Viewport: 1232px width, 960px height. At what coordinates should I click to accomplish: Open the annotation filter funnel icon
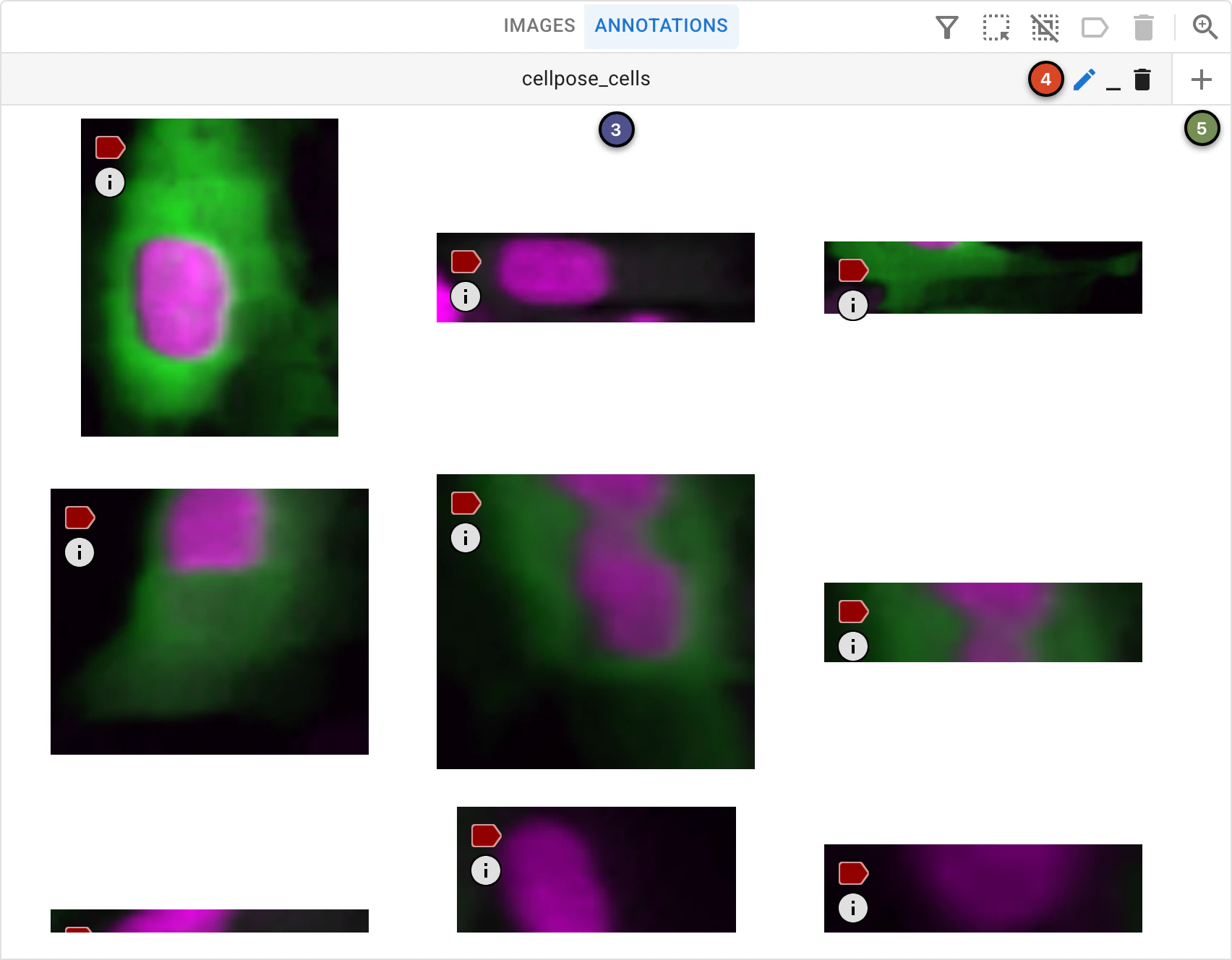947,27
